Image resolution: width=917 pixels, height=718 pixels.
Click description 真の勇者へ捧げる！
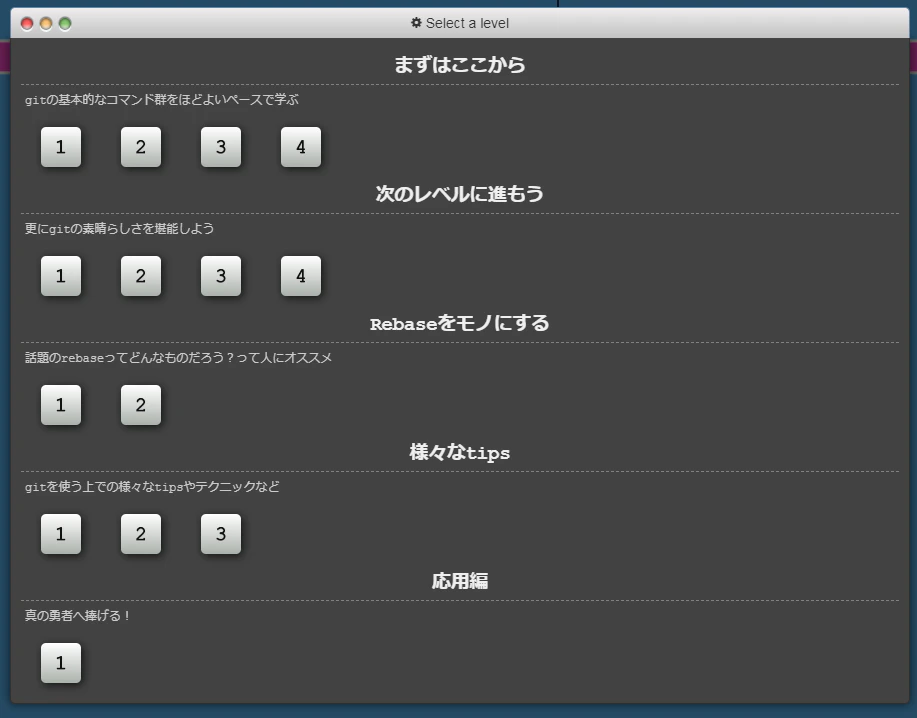(77, 616)
